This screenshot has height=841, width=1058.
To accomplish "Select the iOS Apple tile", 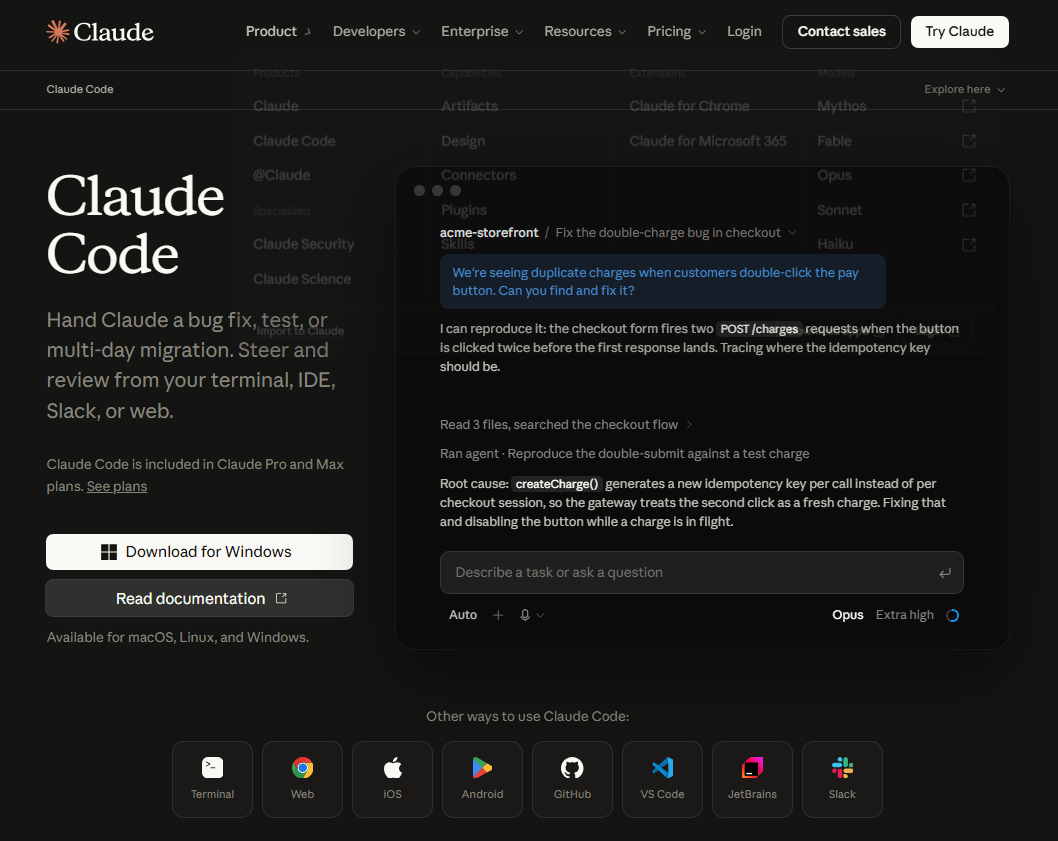I will pyautogui.click(x=392, y=780).
